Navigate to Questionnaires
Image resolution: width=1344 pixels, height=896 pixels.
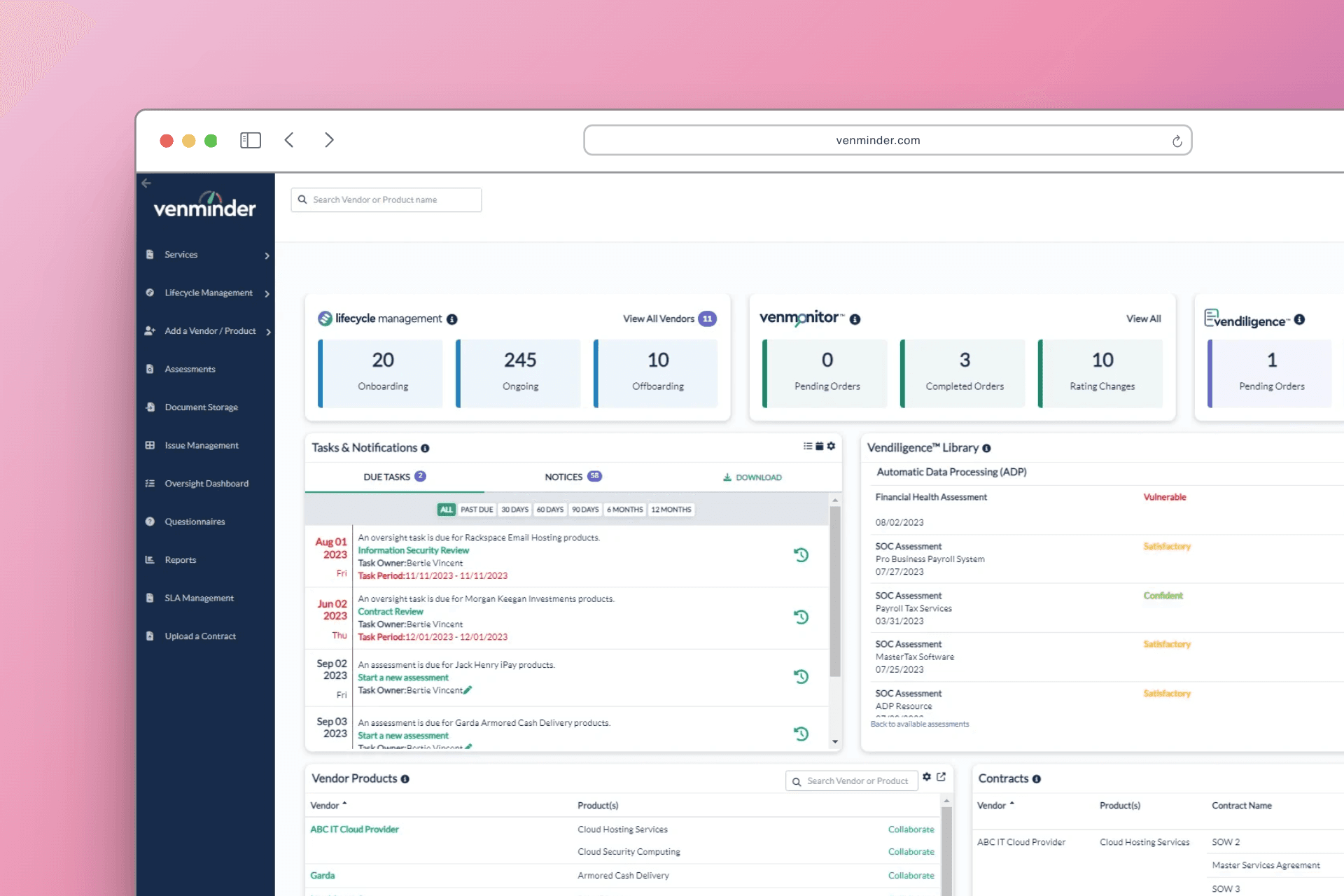pyautogui.click(x=194, y=521)
